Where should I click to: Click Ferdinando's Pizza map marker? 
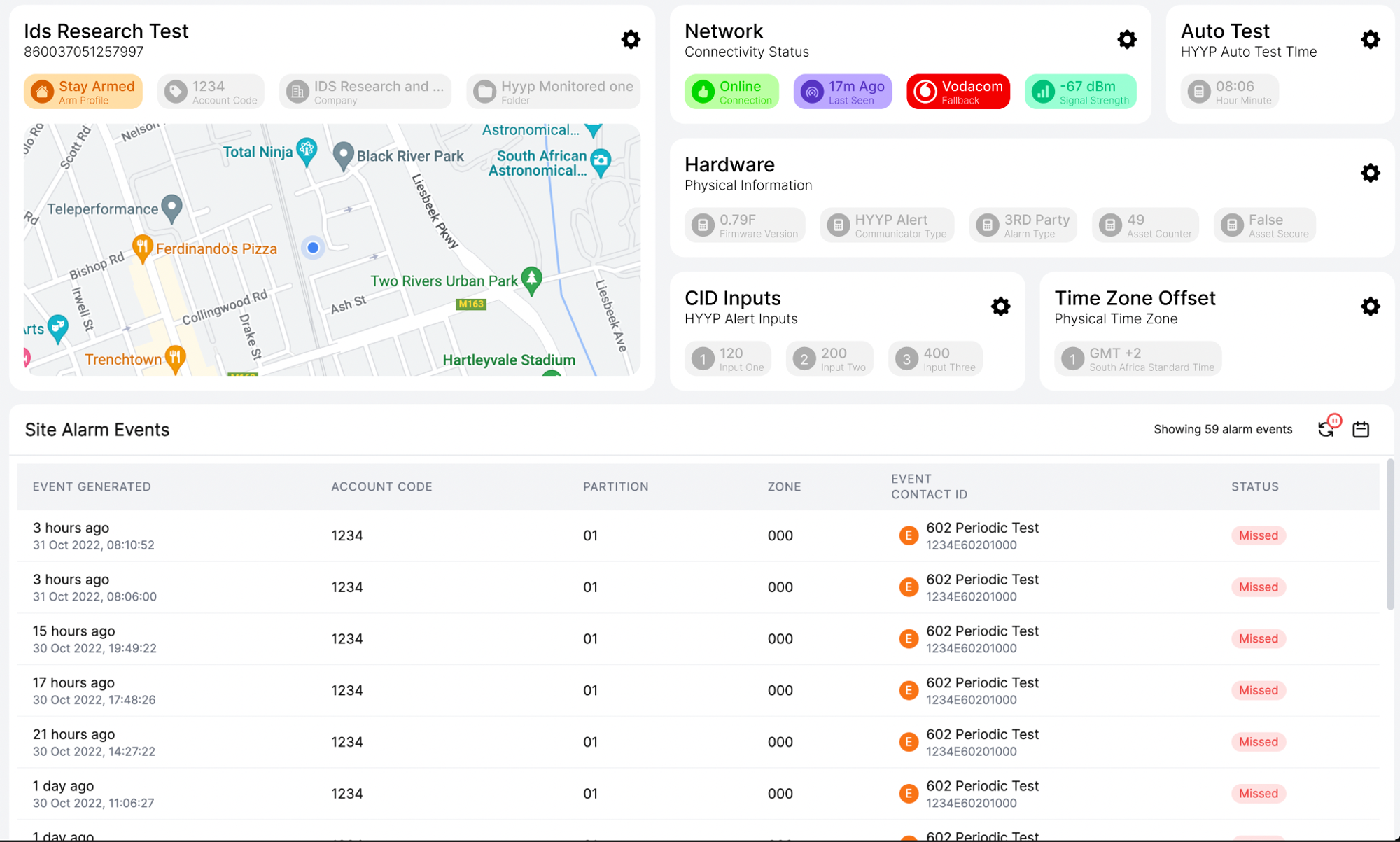pyautogui.click(x=142, y=248)
